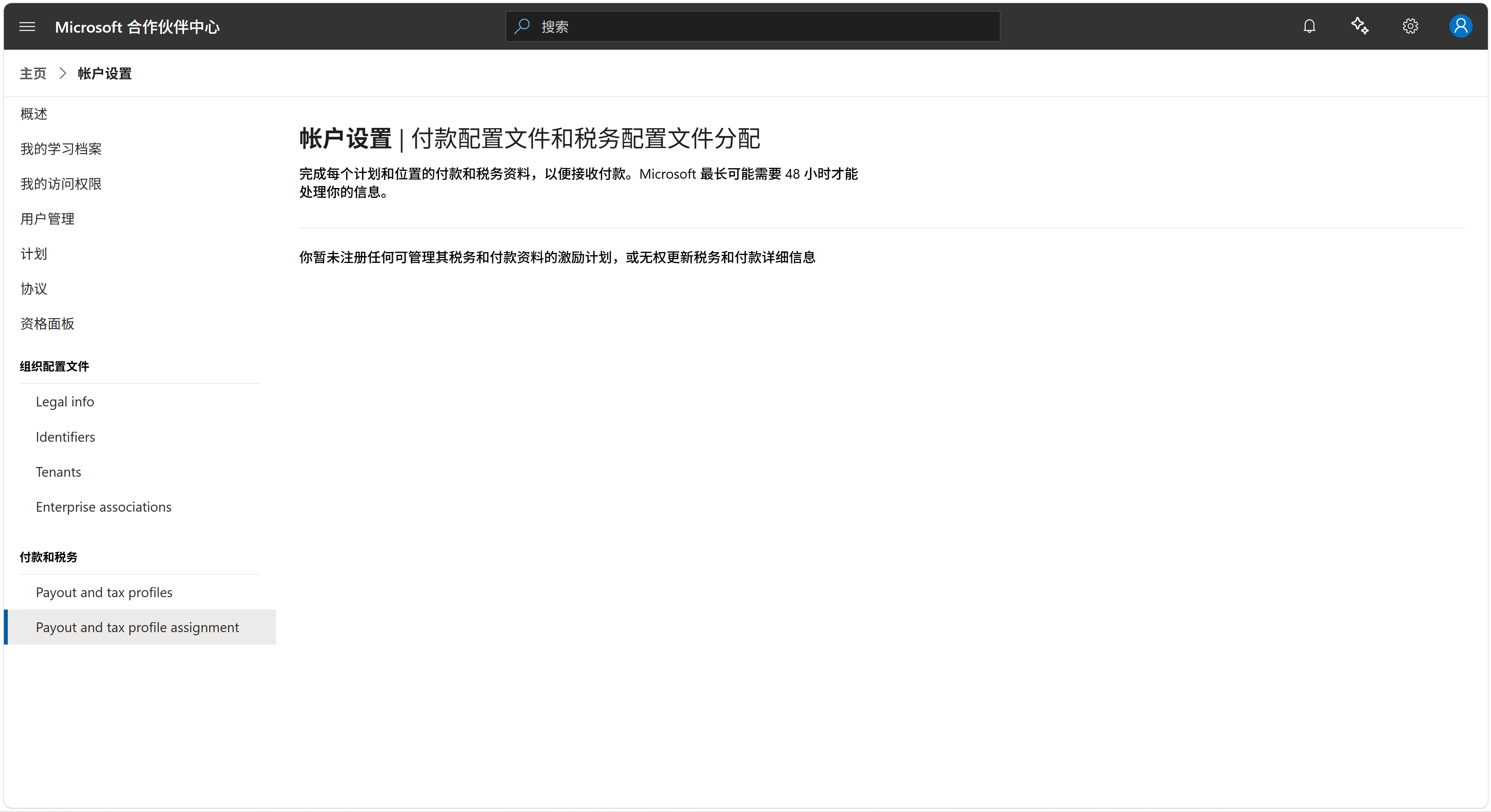Select Payout and tax profile assignment
This screenshot has height=812, width=1491.
click(140, 627)
